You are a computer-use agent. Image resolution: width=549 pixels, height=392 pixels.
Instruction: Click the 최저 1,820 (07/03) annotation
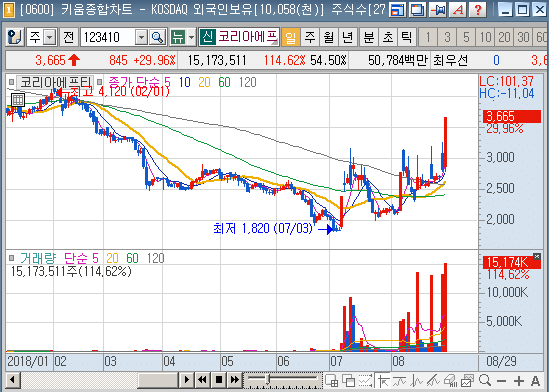[x=263, y=229]
